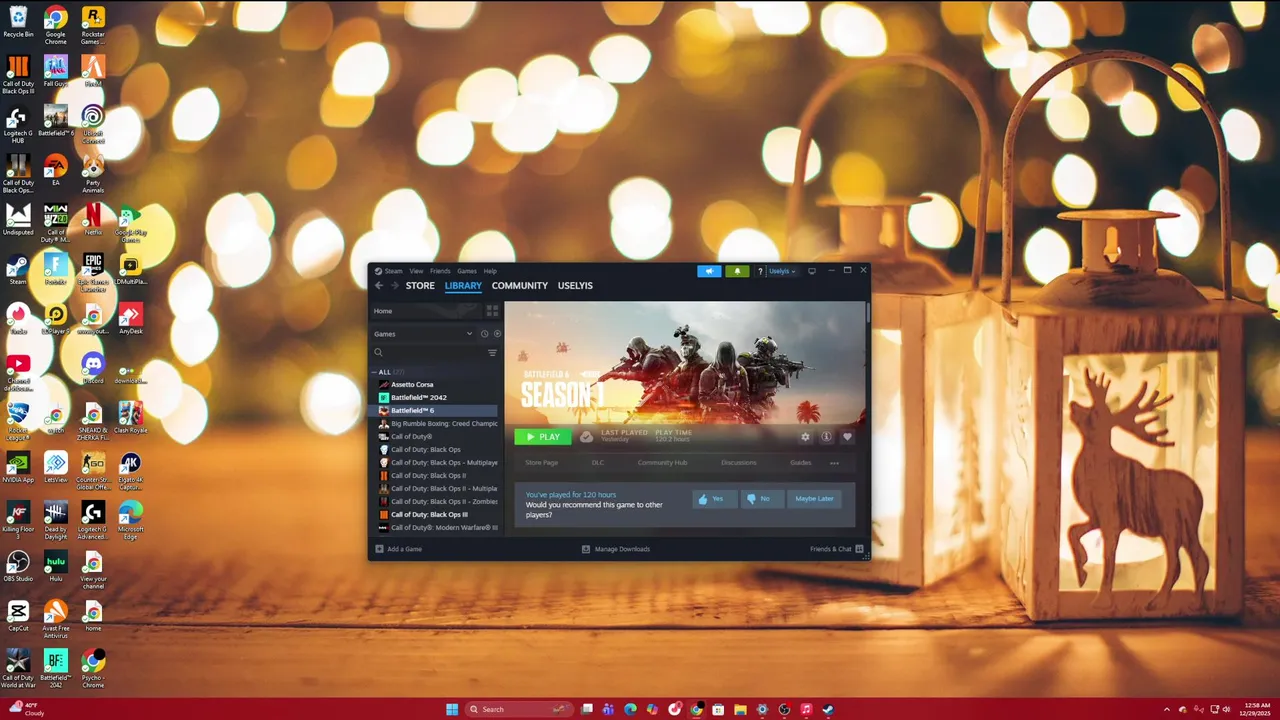Open the Recycle Bin desktop icon
Screen dimensions: 1280x720
tap(18, 22)
